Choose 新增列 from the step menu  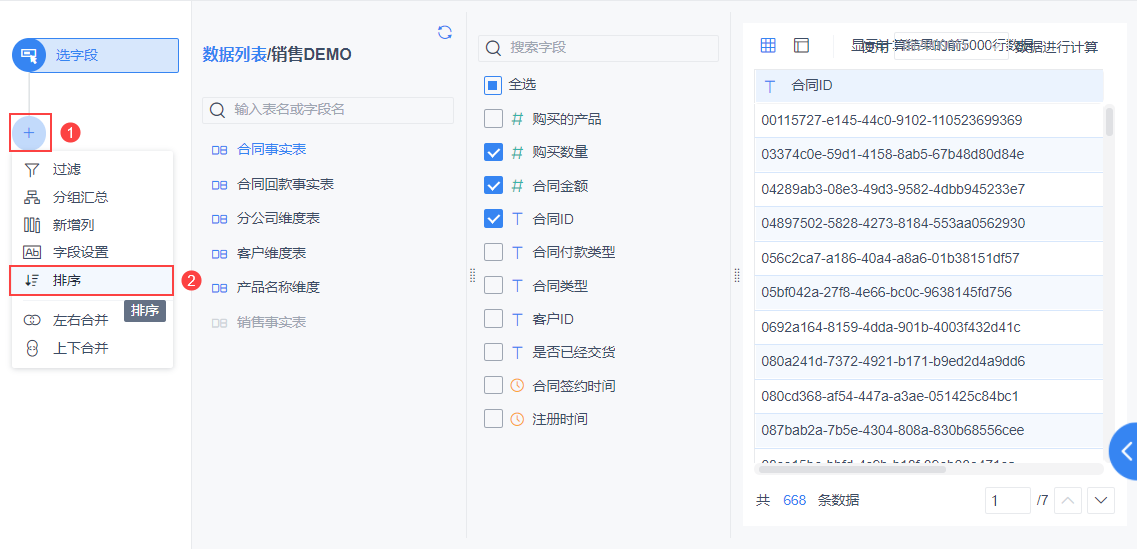tap(92, 225)
